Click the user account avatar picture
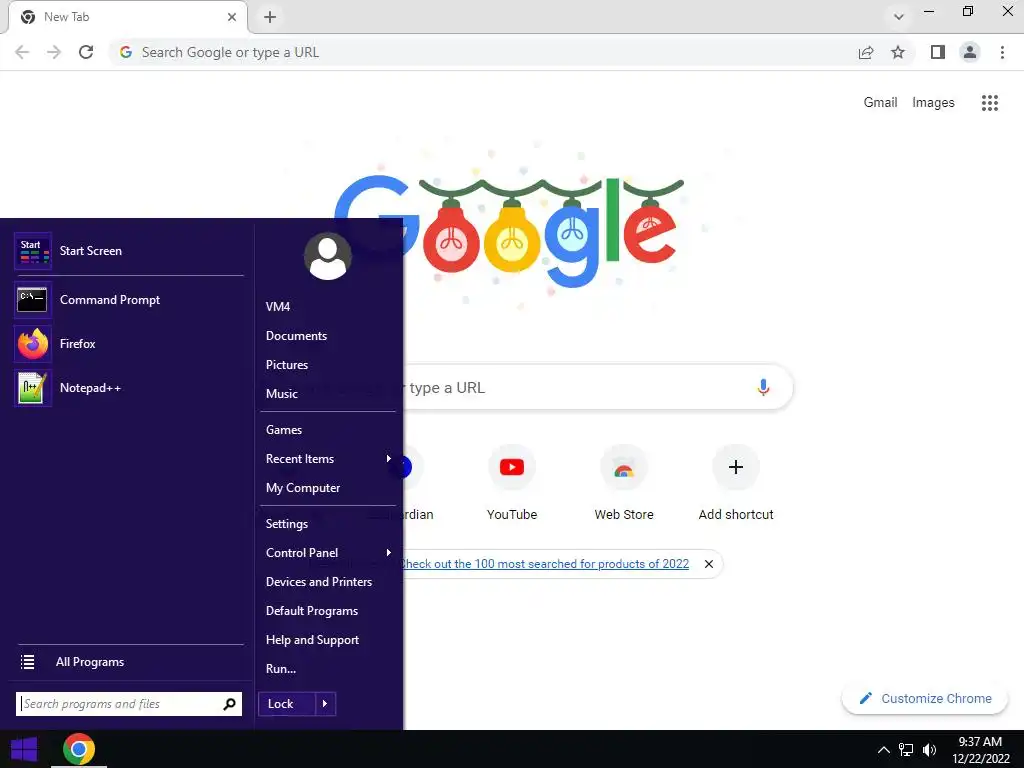The height and width of the screenshot is (768, 1024). 328,256
